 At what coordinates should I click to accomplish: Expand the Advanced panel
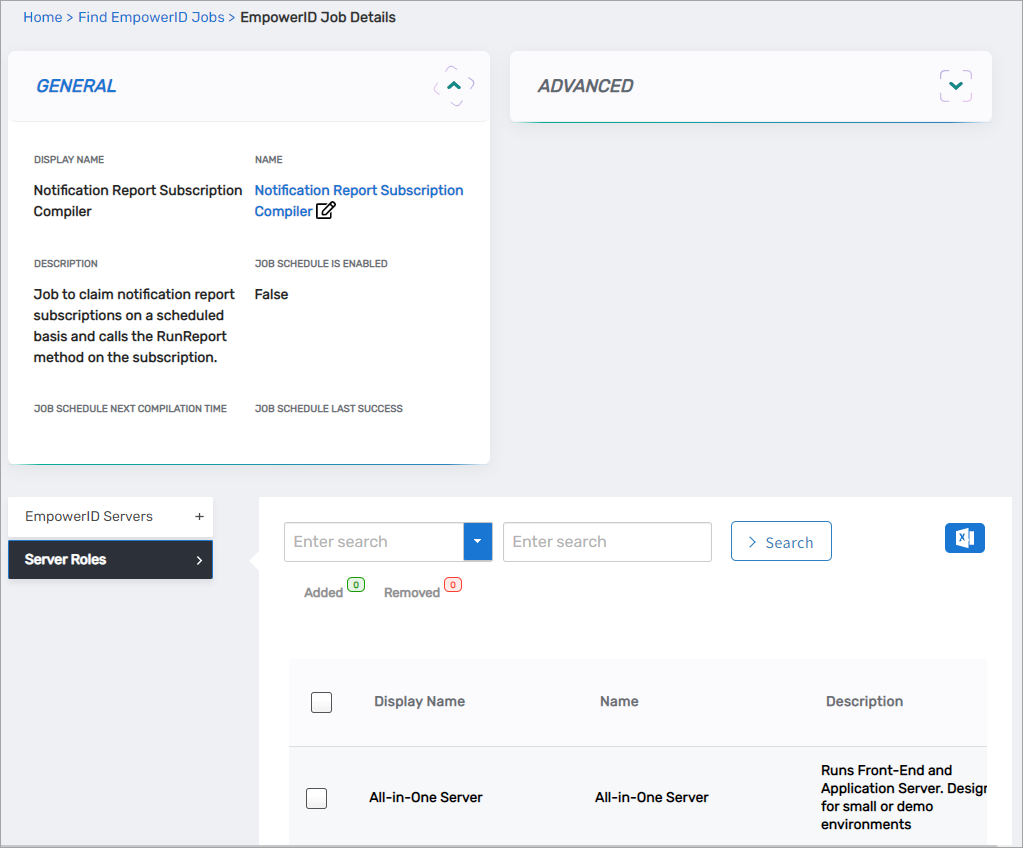(x=955, y=86)
